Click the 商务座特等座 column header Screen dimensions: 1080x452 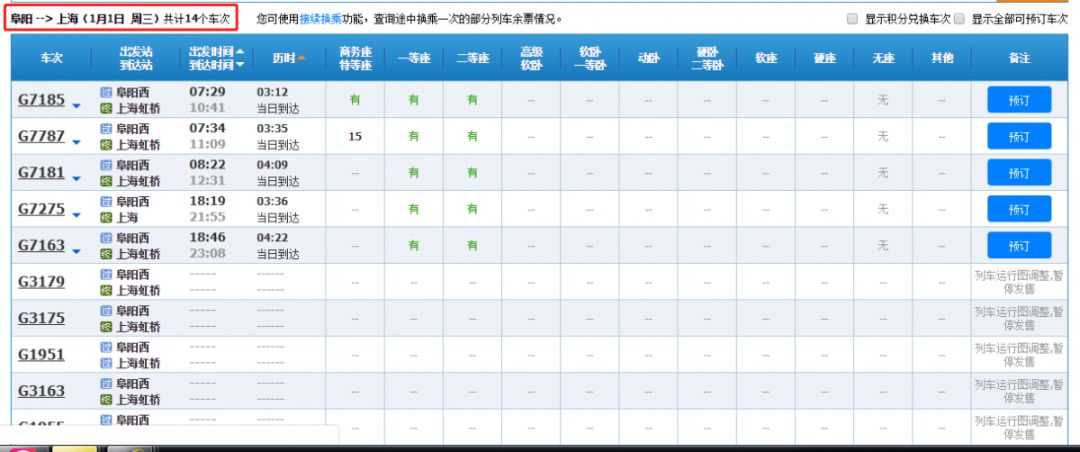point(355,59)
